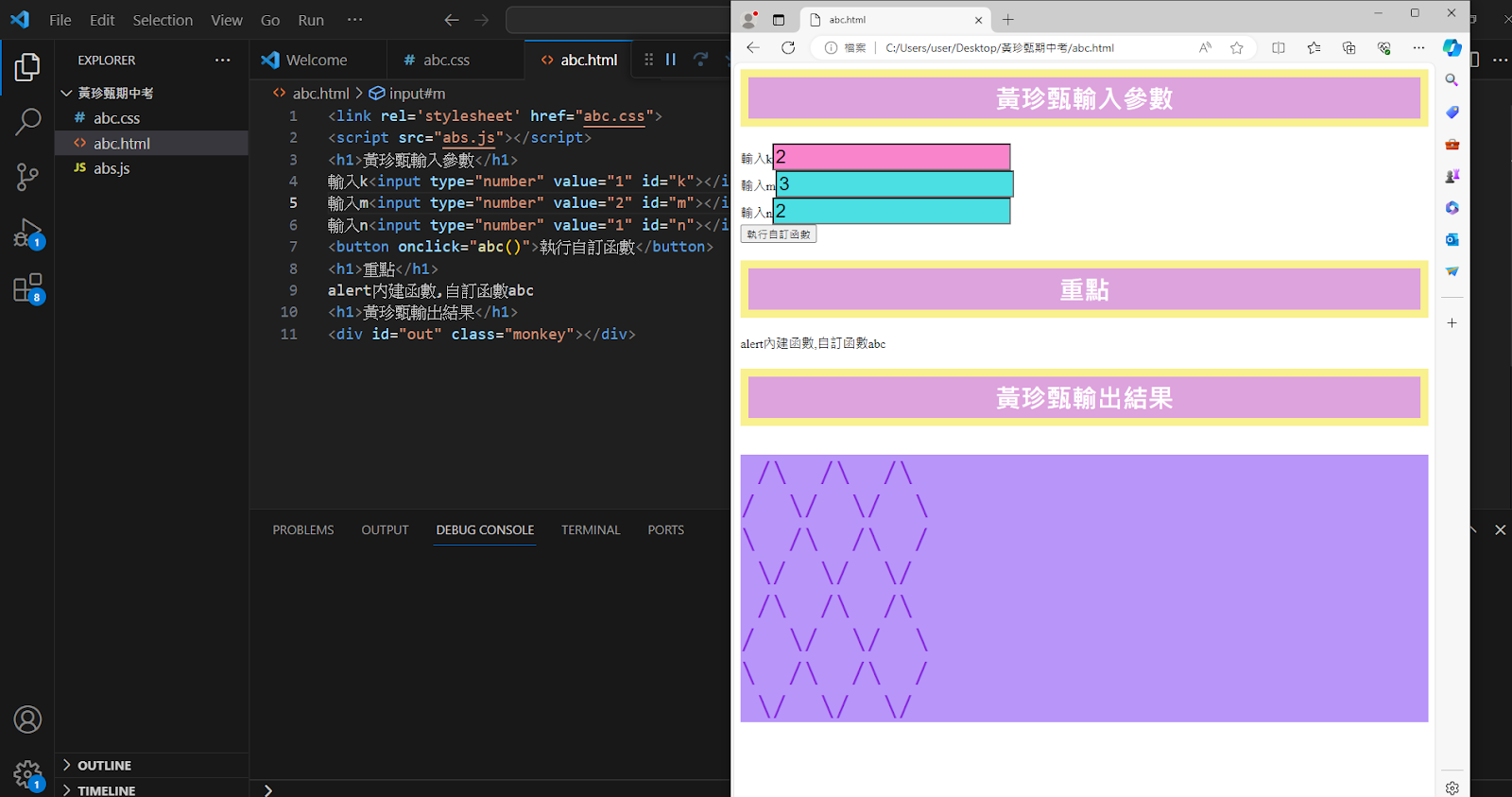The image size is (1512, 797).
Task: Collapse the 黃珍甄期中考 folder
Action: (x=66, y=93)
